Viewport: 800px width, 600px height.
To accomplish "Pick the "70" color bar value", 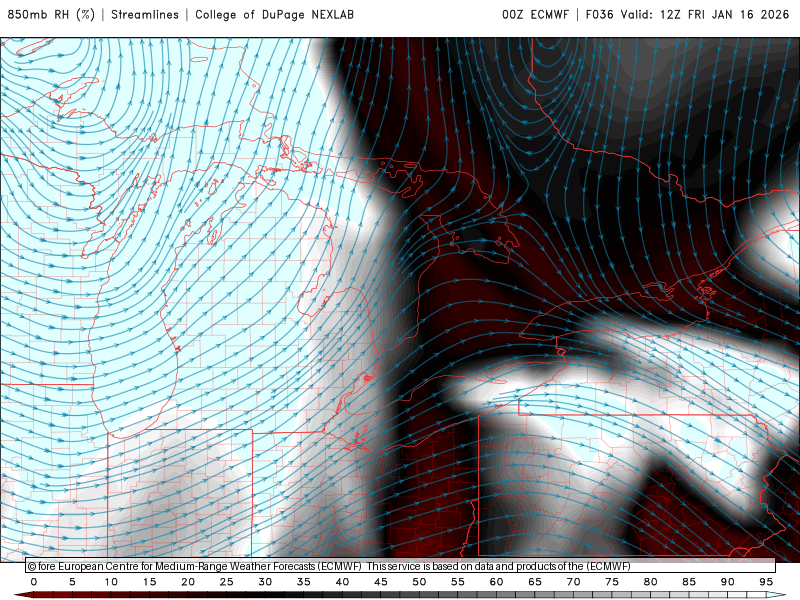I will [573, 582].
